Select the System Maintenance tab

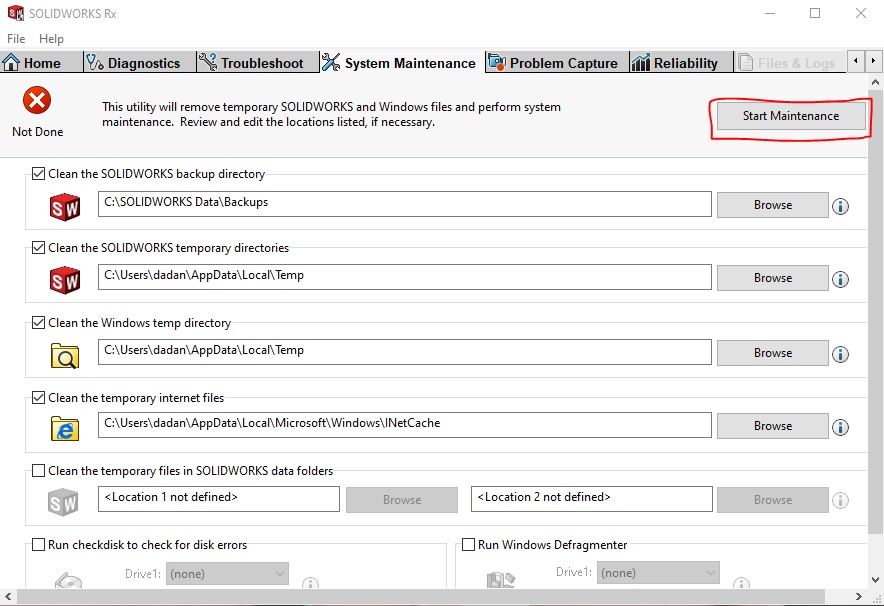pos(402,63)
